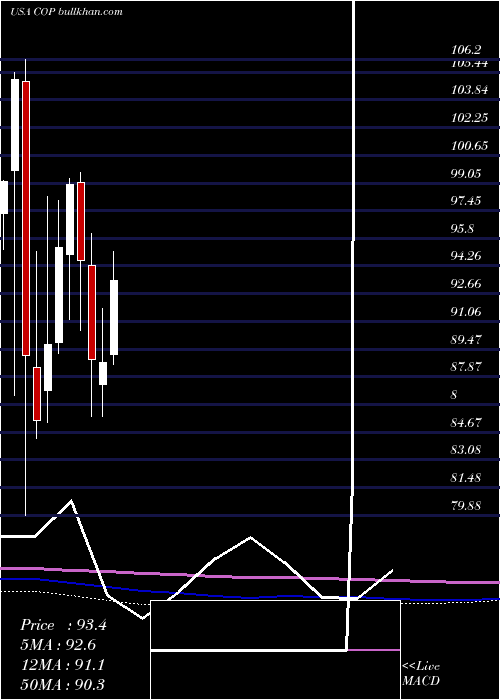Image resolution: width=500 pixels, height=700 pixels.
Task: Click the 87.87 price axis label
Action: (466, 367)
